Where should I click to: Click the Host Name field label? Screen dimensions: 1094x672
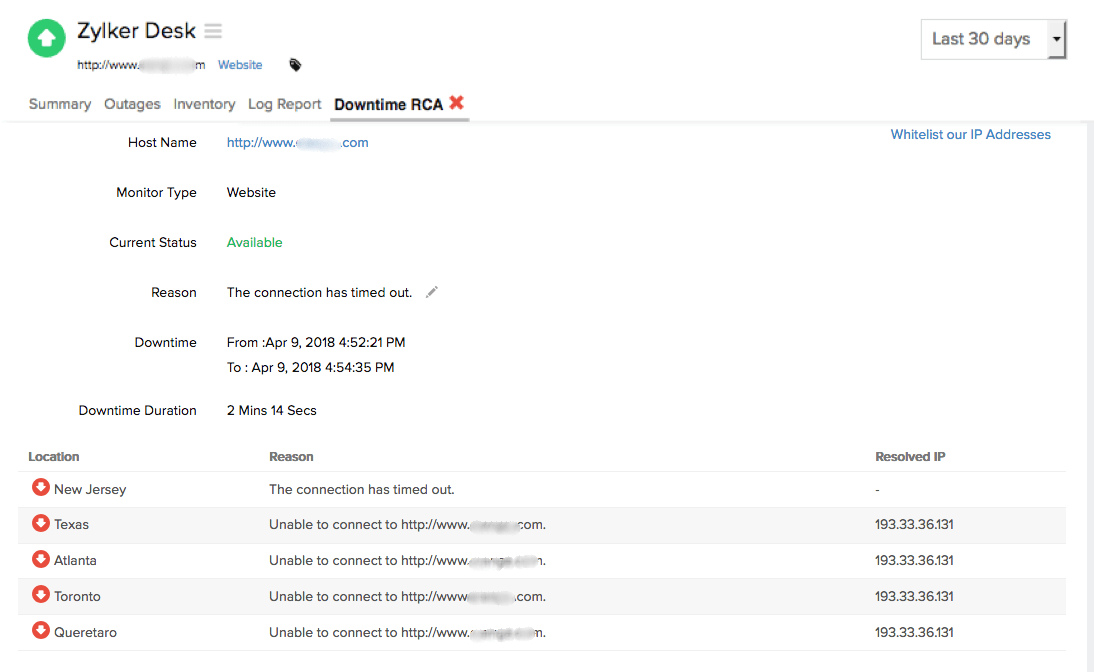(x=162, y=142)
